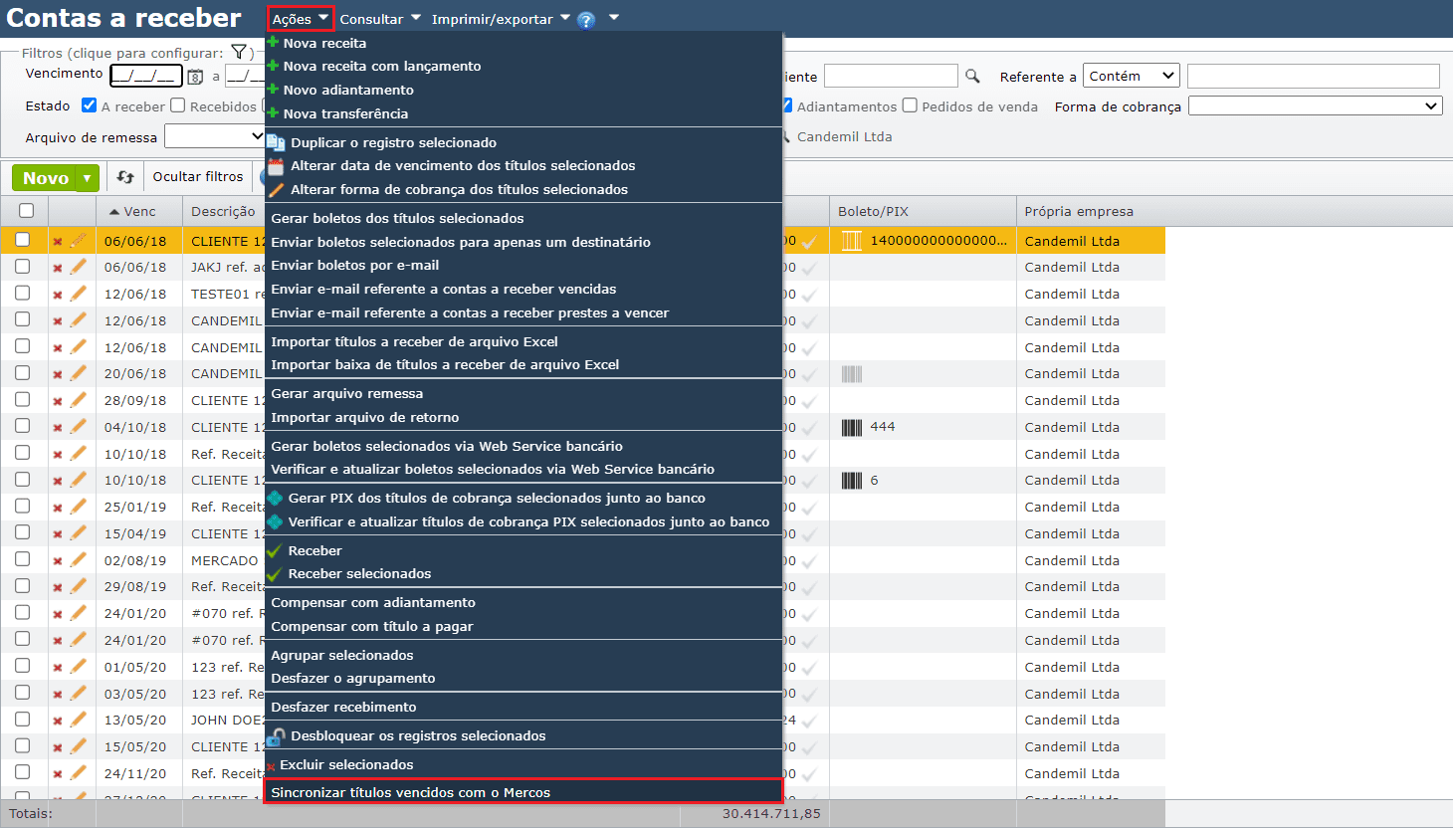Delete the 06/06/18 JAKJ row with its red X
The height and width of the screenshot is (828, 1456).
point(58,268)
